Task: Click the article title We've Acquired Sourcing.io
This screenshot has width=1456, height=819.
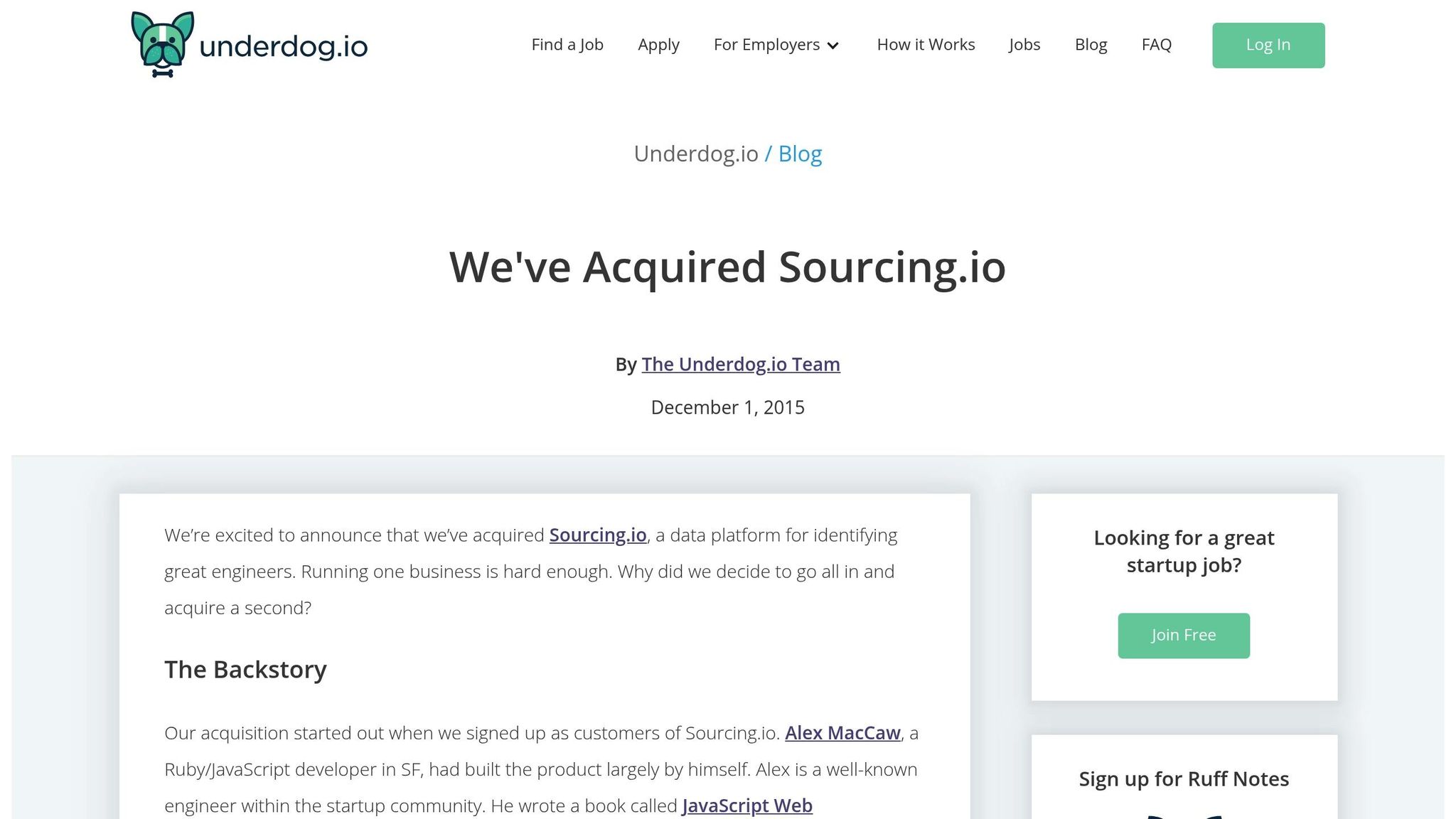Action: click(x=727, y=269)
